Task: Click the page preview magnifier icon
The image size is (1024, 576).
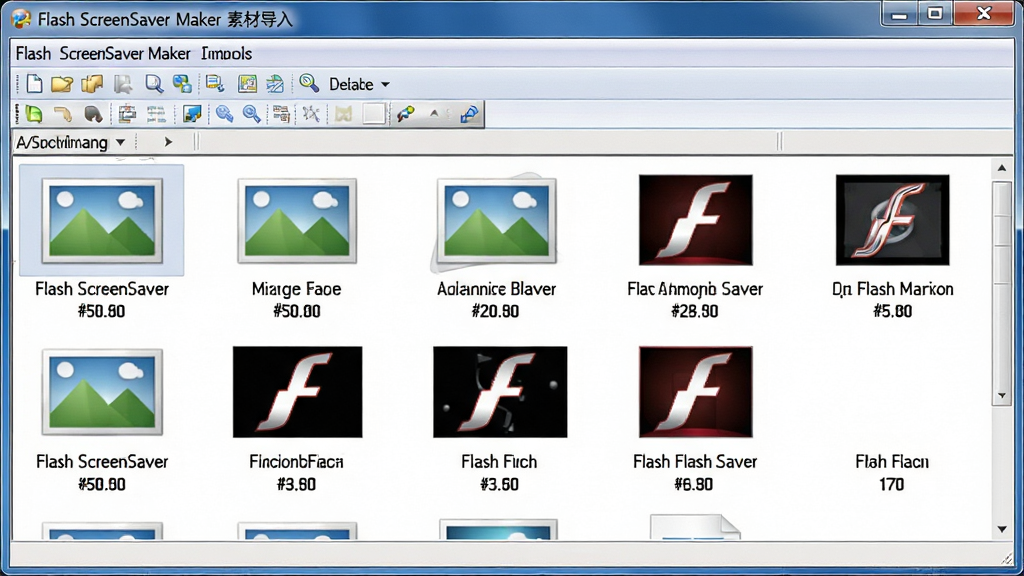Action: 153,84
